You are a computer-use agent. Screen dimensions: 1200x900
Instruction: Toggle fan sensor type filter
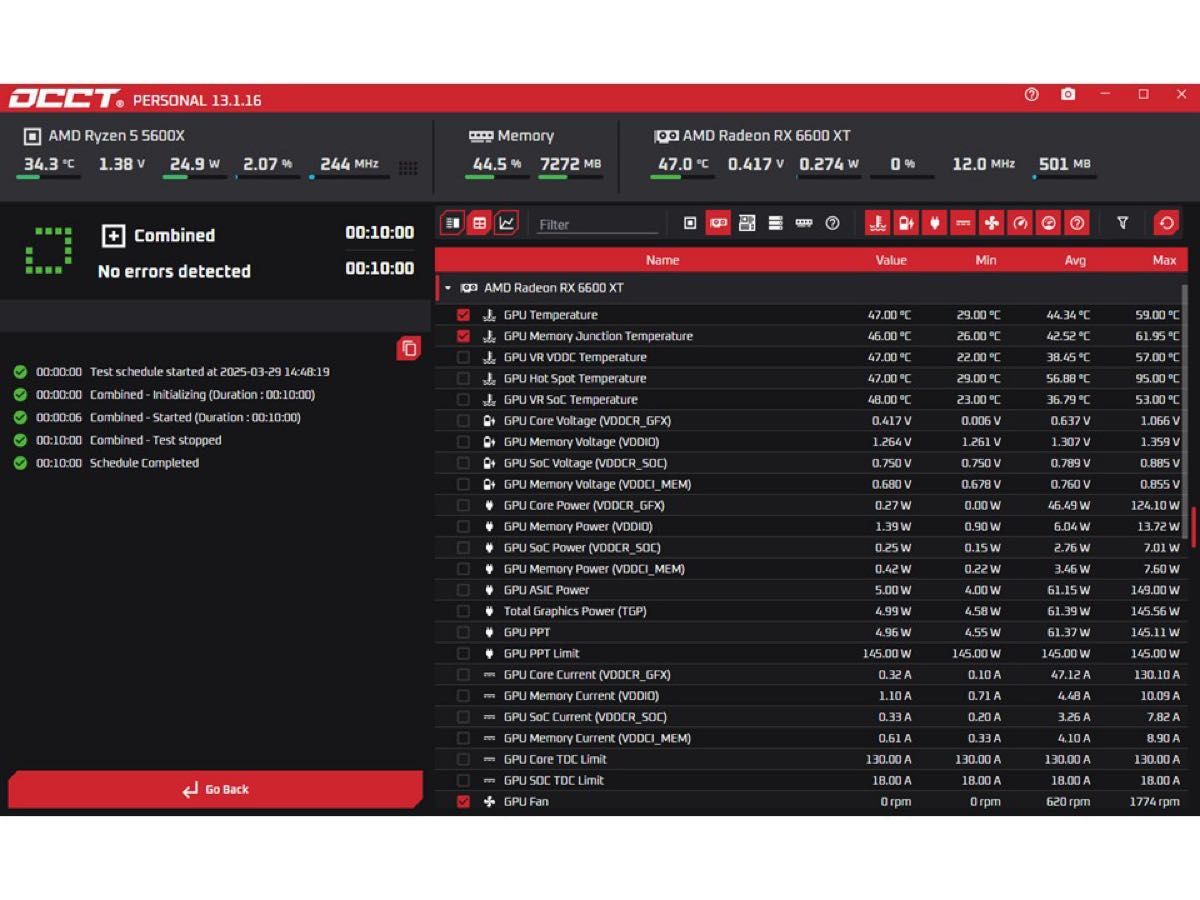click(x=991, y=223)
